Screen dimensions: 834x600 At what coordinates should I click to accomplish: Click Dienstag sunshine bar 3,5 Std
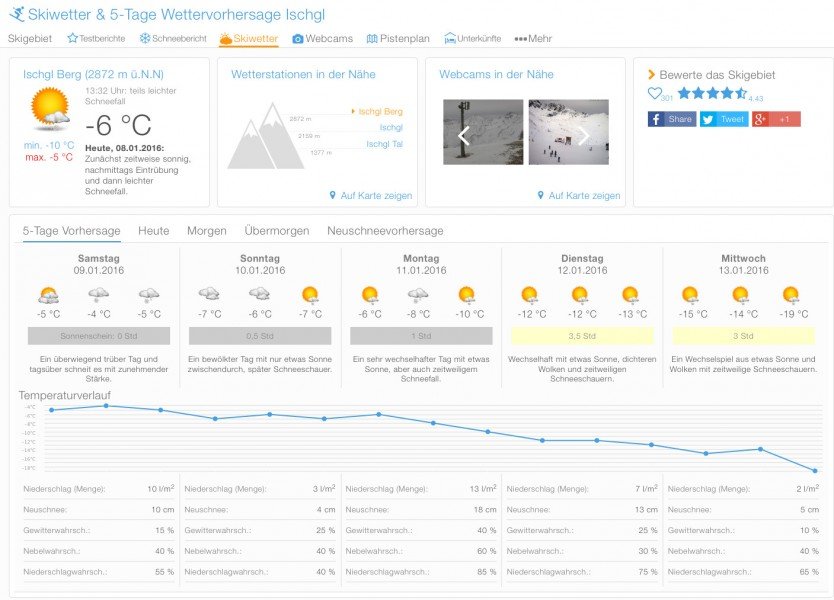pos(582,336)
